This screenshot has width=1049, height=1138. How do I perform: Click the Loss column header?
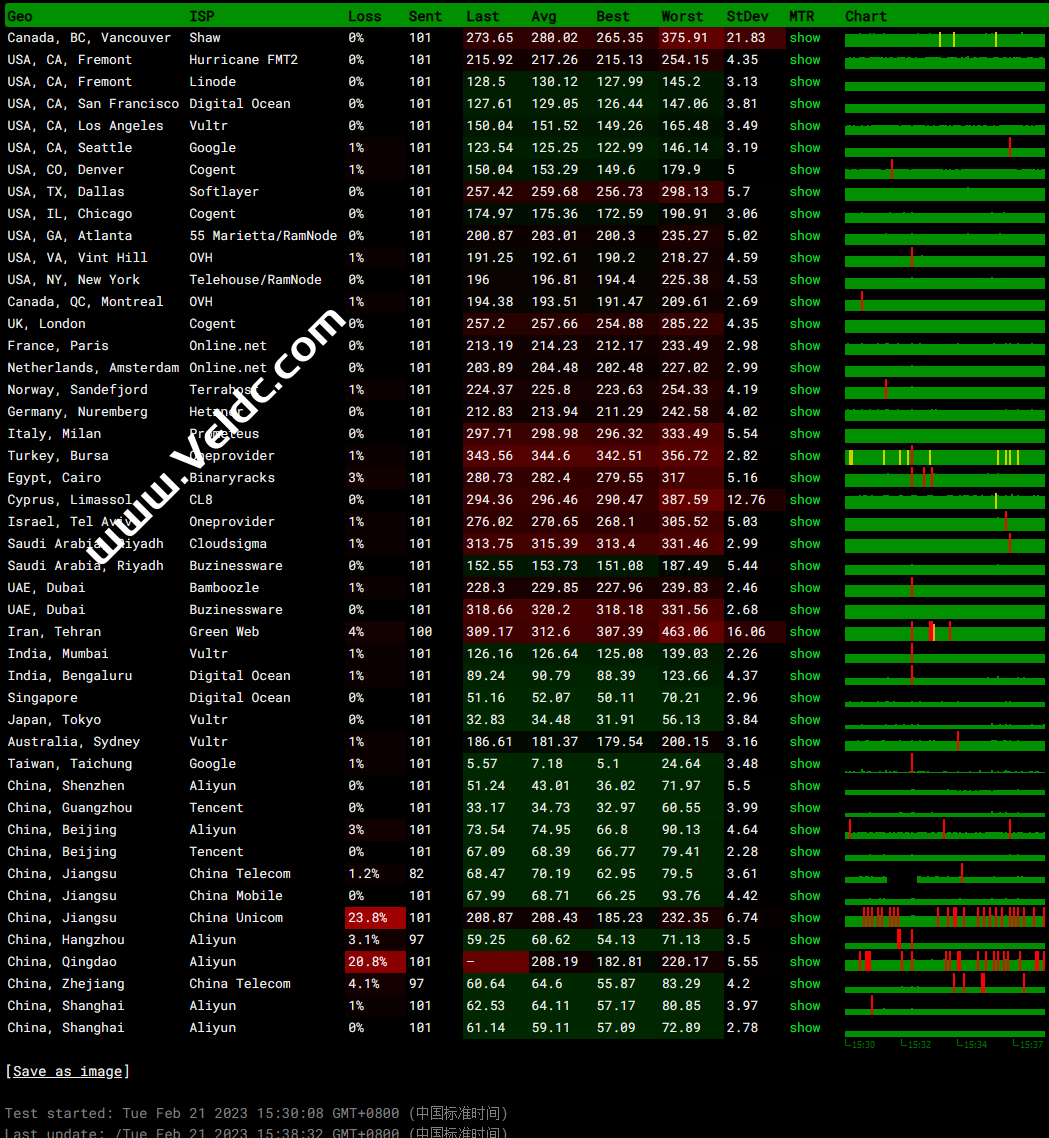[x=364, y=16]
